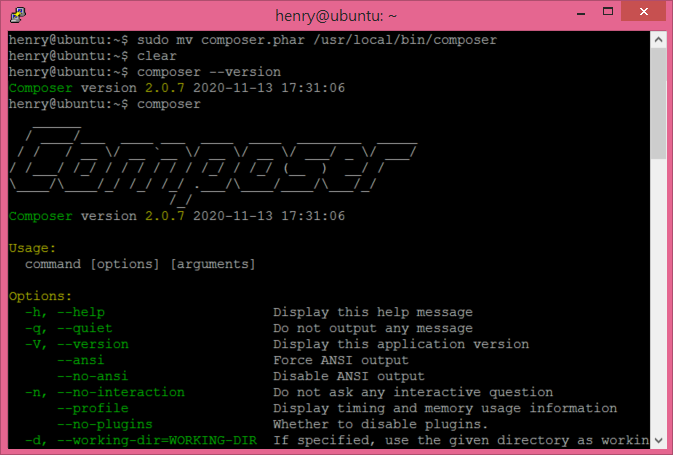Click the PuTTY icon in title bar
The width and height of the screenshot is (673, 455).
pyautogui.click(x=18, y=15)
